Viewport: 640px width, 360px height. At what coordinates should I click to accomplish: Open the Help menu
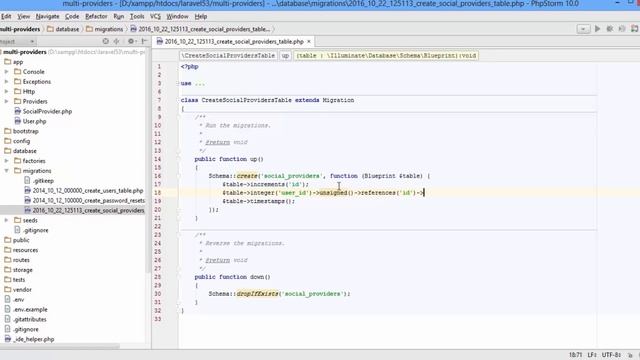coord(200,16)
